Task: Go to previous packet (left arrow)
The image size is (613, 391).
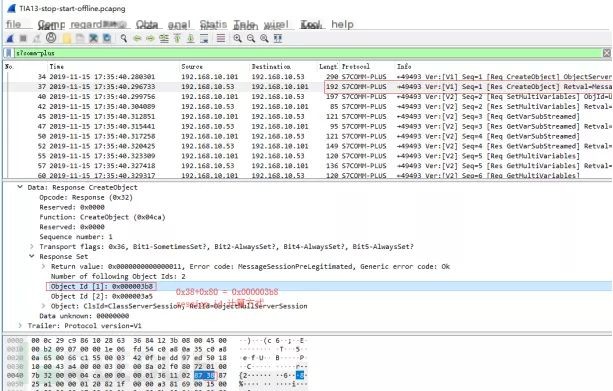Action: coord(137,38)
